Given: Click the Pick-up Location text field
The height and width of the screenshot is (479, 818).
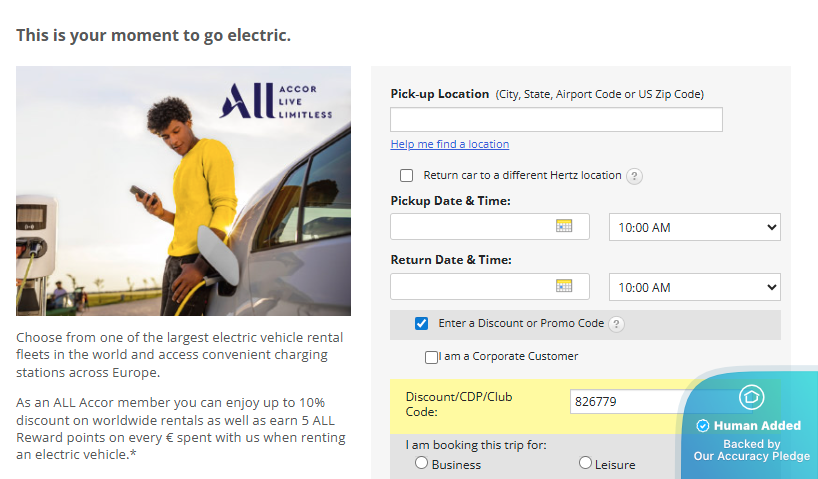Looking at the screenshot, I should point(556,120).
